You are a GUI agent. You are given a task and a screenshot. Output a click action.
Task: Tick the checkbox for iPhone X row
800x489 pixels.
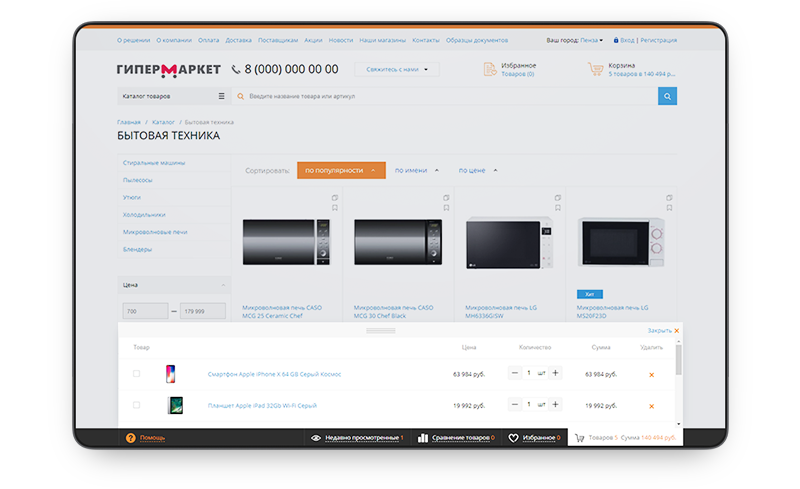[136, 374]
